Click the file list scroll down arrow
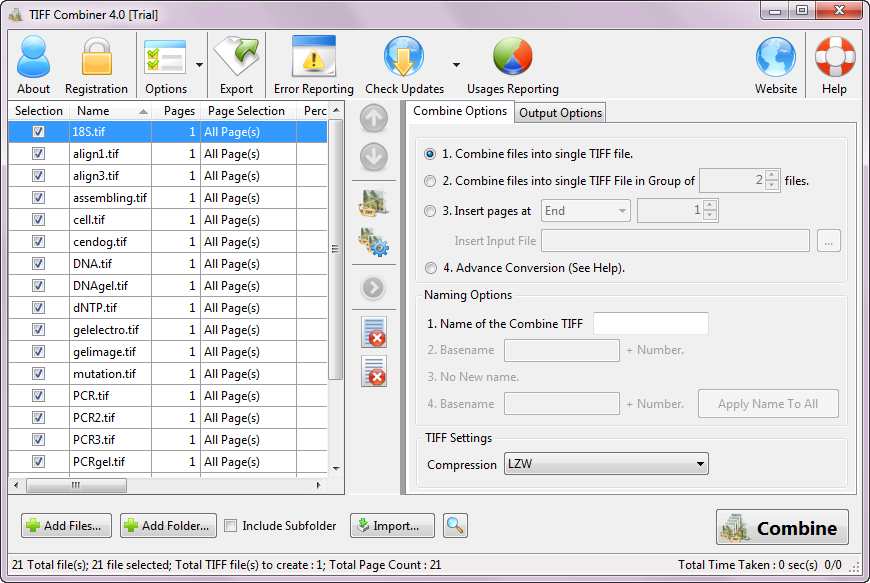 pyautogui.click(x=336, y=469)
